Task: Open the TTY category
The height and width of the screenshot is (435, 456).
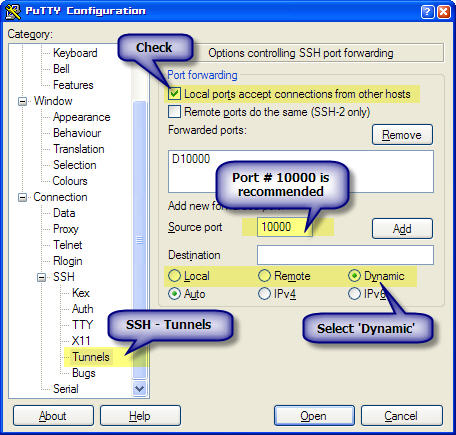Action: click(82, 325)
